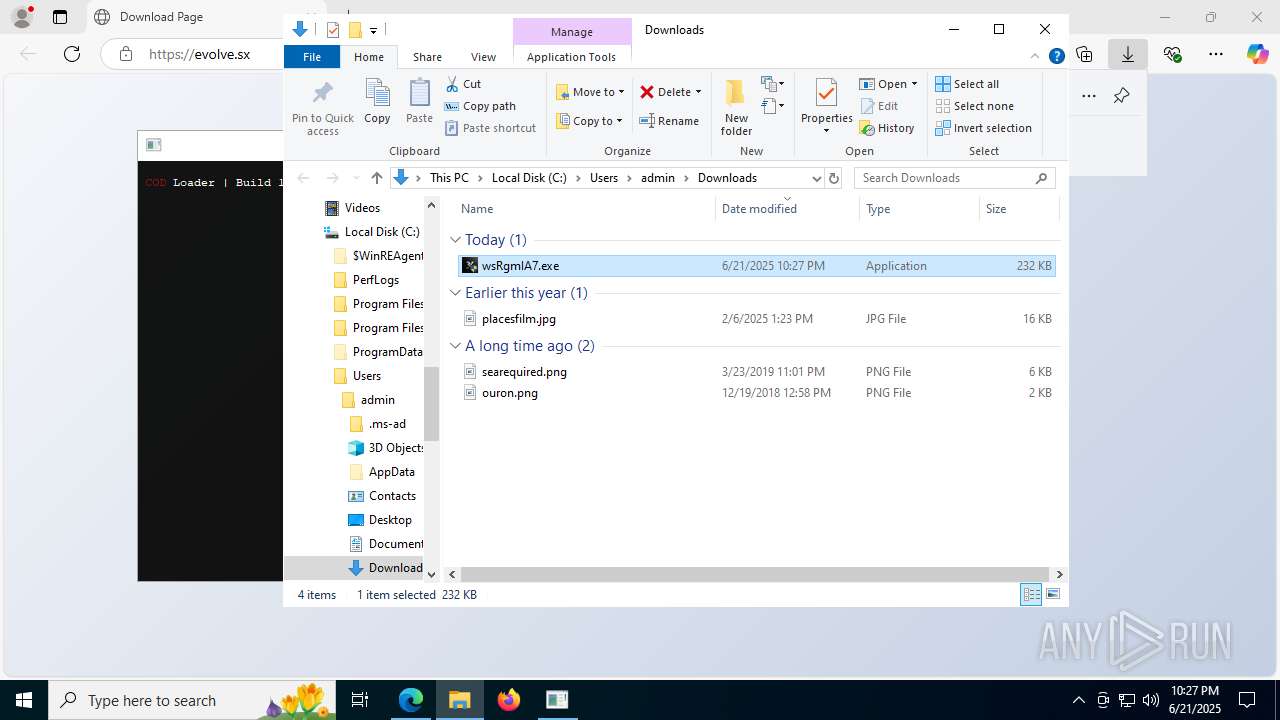Collapse the ribbon with chevron
Screen dimensions: 1280x720
tap(1035, 57)
